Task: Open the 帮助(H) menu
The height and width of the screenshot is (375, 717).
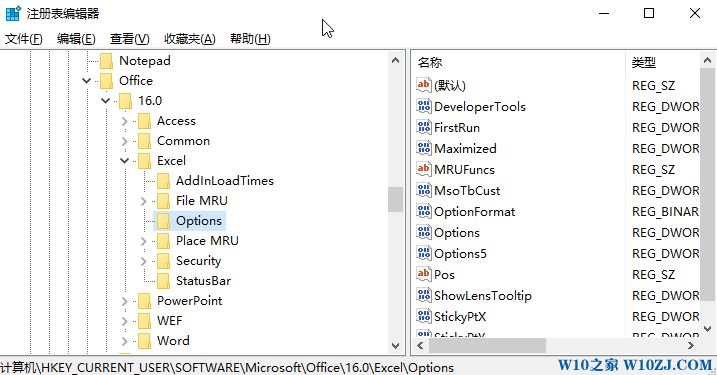Action: pos(250,39)
